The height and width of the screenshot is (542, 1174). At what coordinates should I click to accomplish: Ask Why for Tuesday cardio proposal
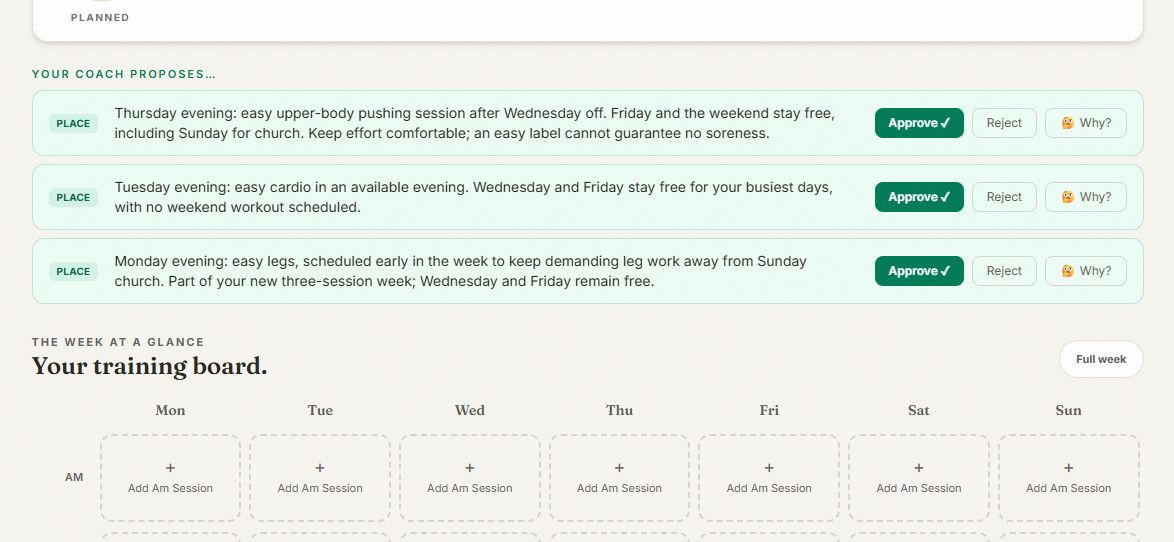coord(1086,198)
